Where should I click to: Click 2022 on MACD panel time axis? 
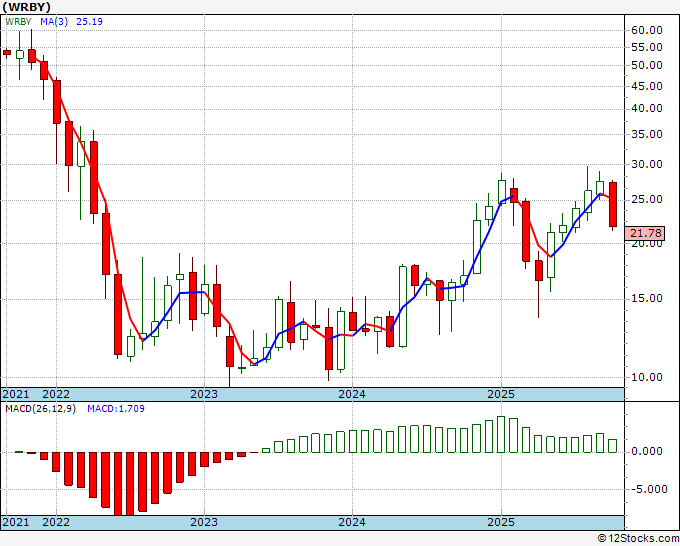coord(56,522)
